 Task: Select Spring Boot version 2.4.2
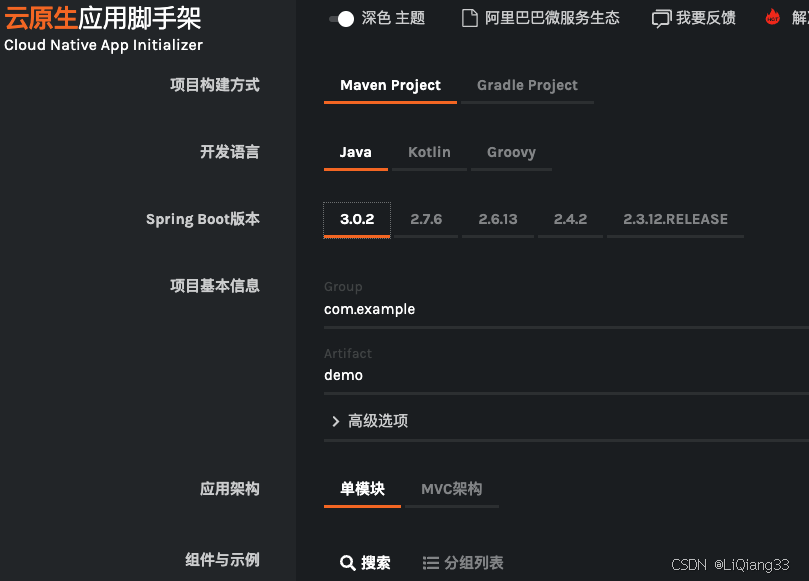point(570,220)
